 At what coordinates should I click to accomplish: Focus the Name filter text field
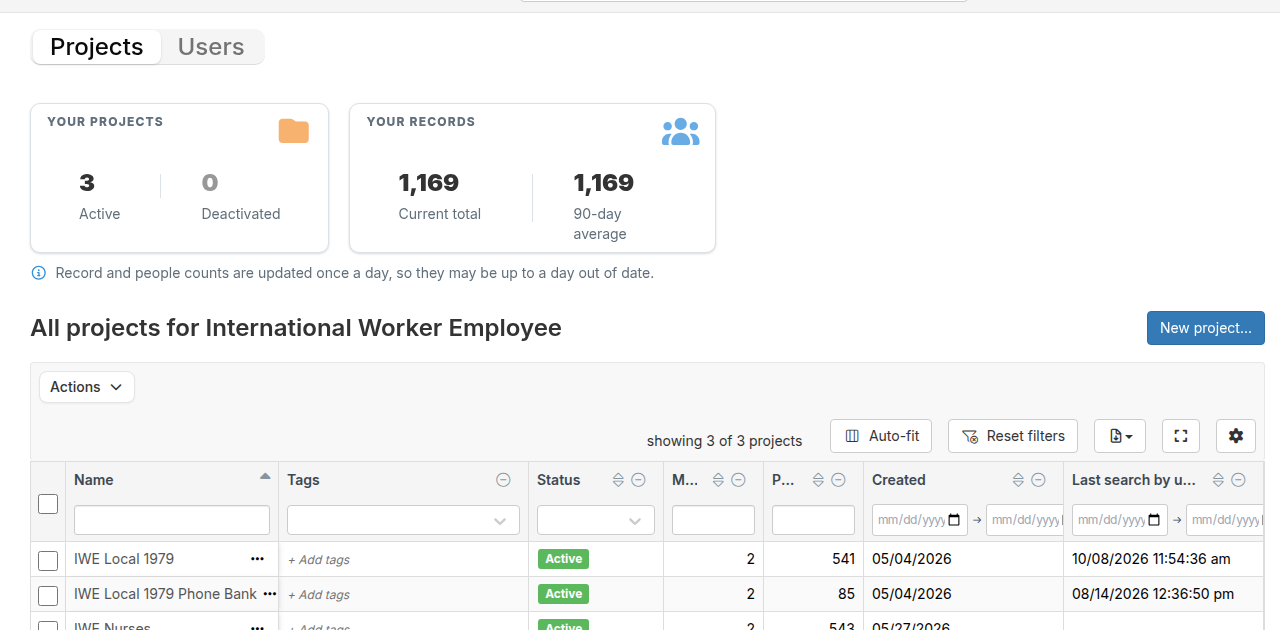[x=172, y=520]
